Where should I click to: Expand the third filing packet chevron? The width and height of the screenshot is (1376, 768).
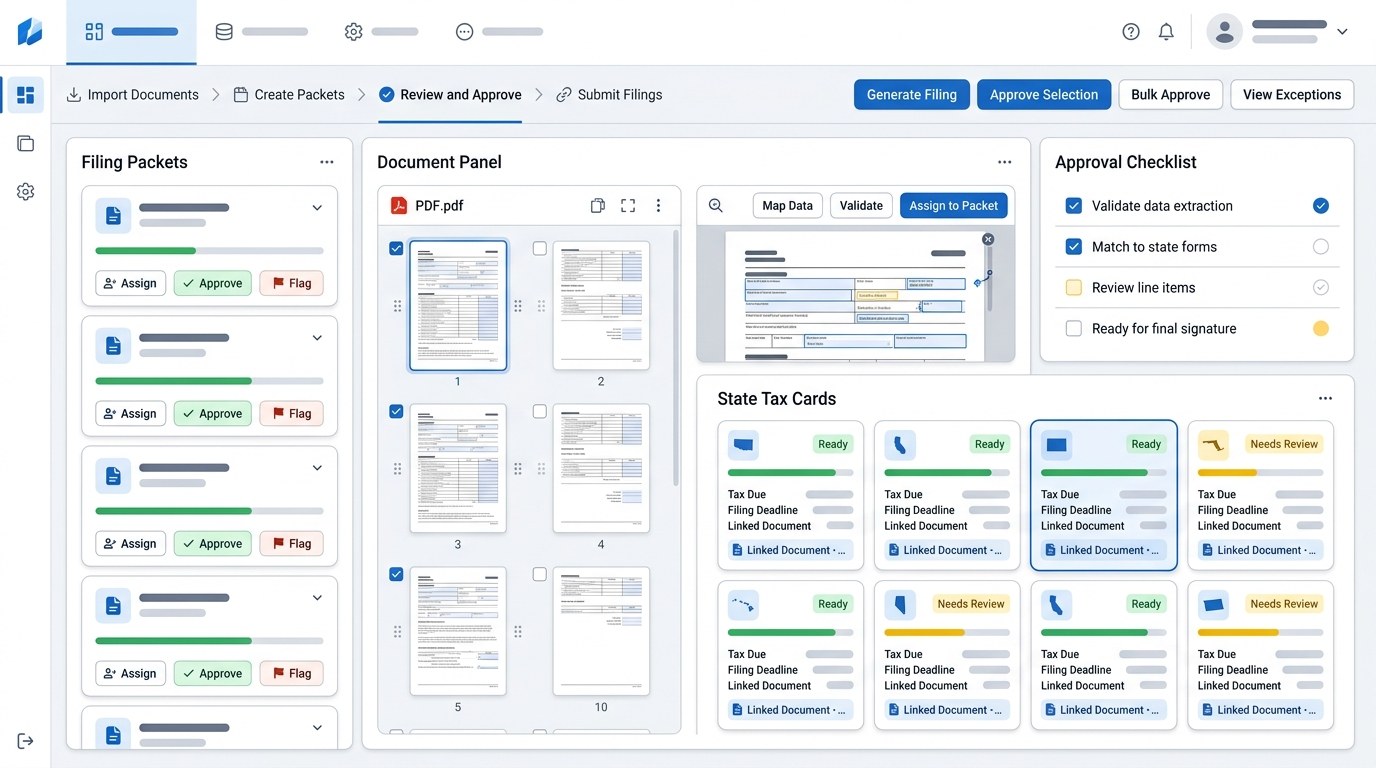(x=317, y=468)
